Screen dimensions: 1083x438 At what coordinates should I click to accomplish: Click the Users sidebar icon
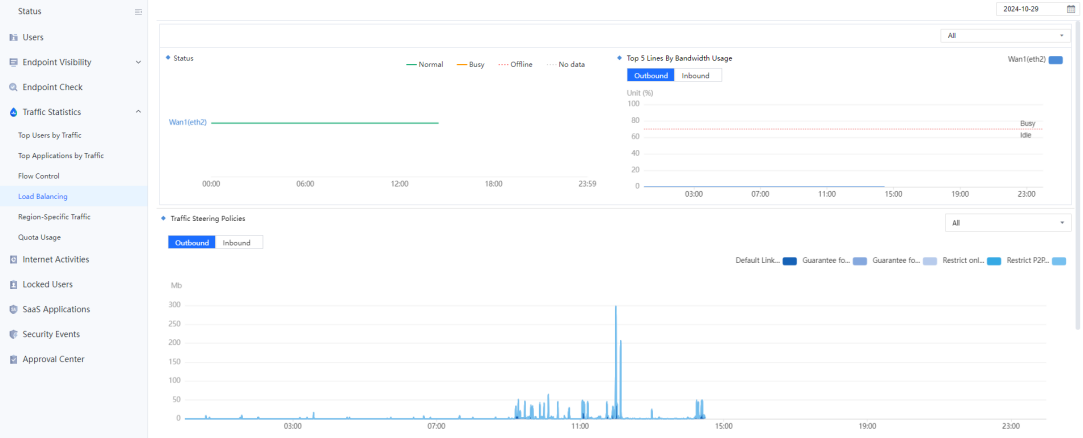click(x=13, y=37)
